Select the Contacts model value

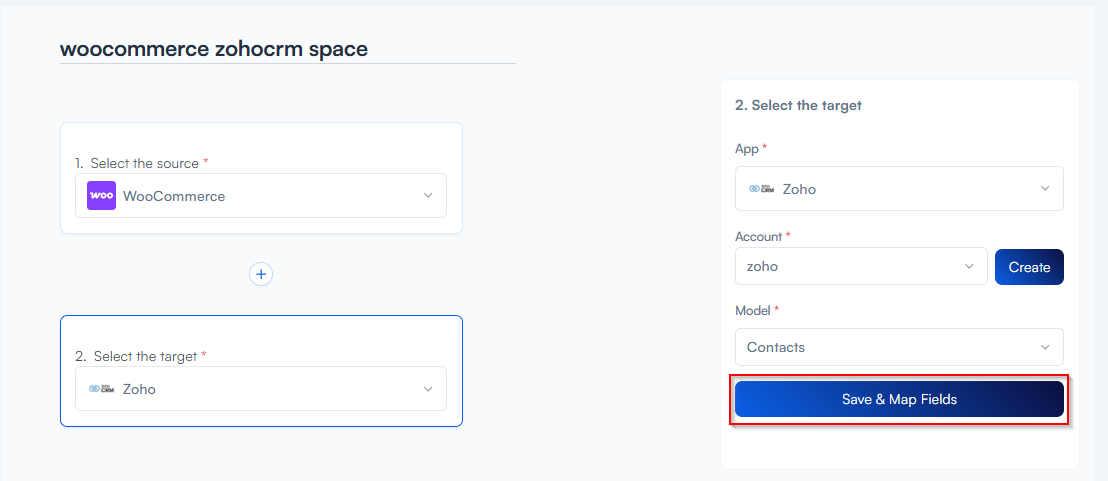(x=776, y=347)
